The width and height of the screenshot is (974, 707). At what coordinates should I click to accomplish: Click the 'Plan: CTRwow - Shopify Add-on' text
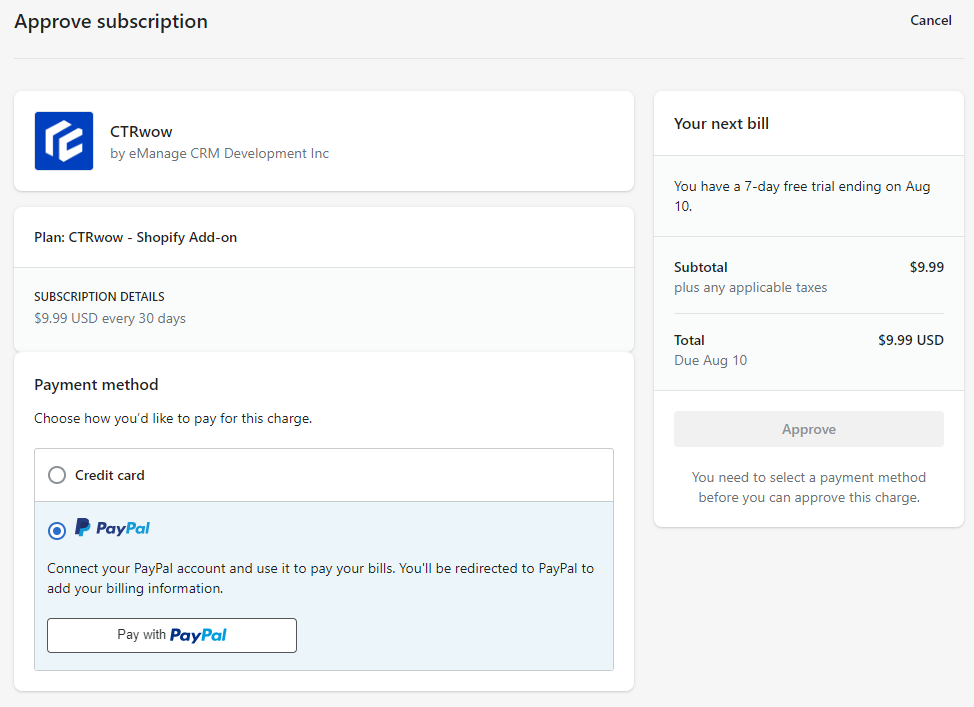tap(135, 237)
